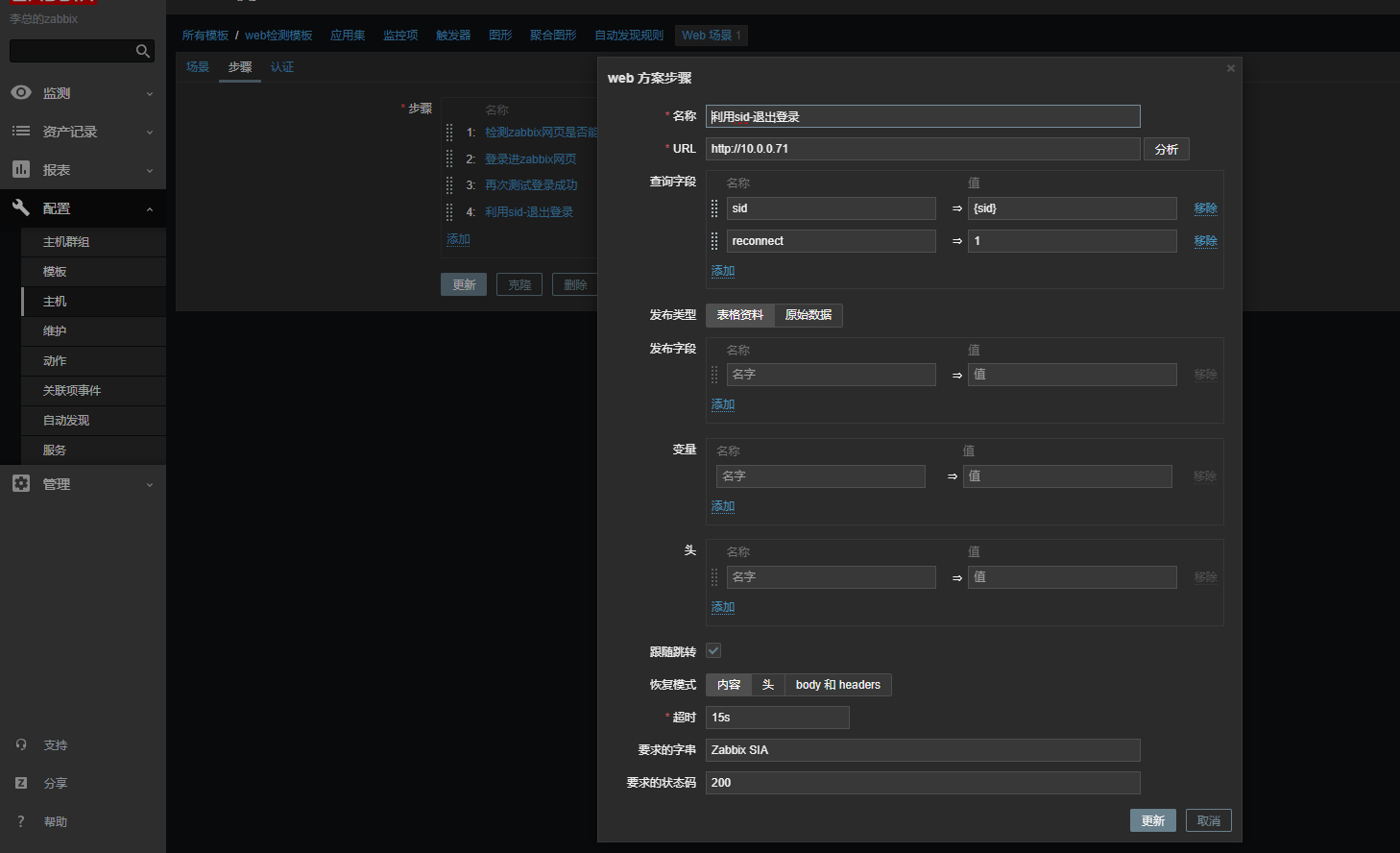Grab the drag handle of reconnect row

point(714,241)
